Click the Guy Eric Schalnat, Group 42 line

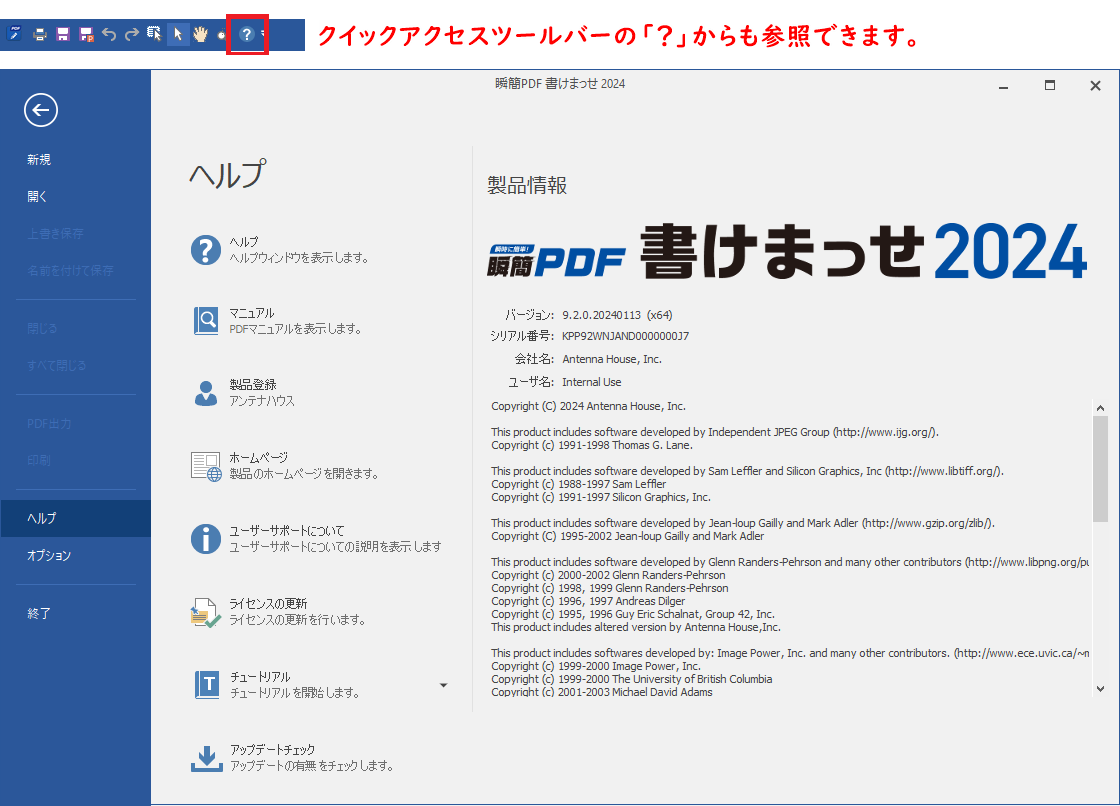pos(633,615)
